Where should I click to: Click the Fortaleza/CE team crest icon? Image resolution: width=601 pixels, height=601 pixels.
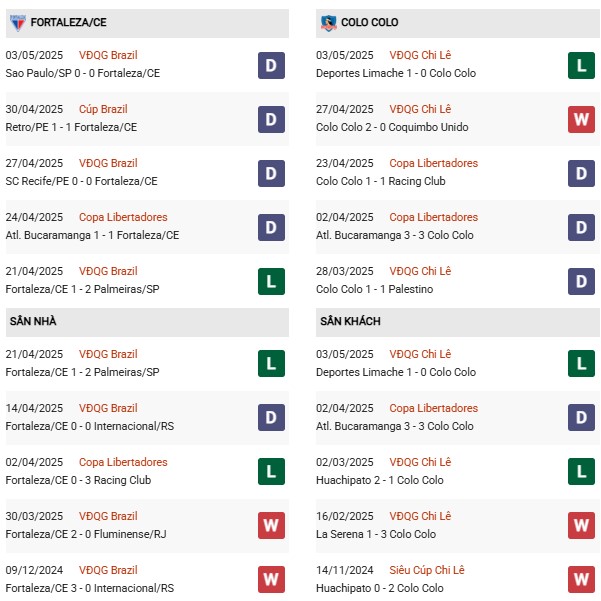click(x=17, y=22)
